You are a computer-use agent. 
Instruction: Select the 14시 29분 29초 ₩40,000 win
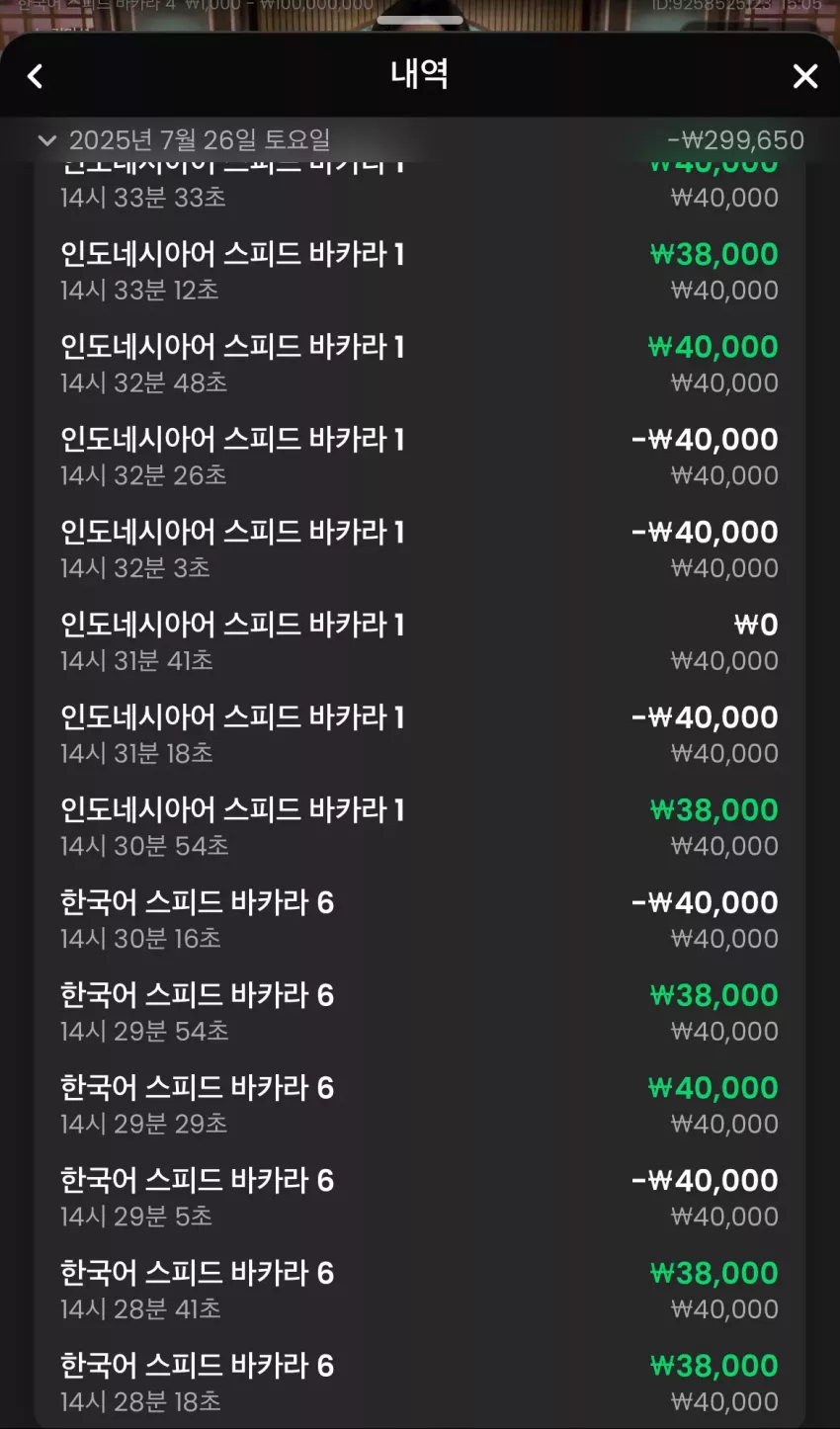click(420, 1105)
